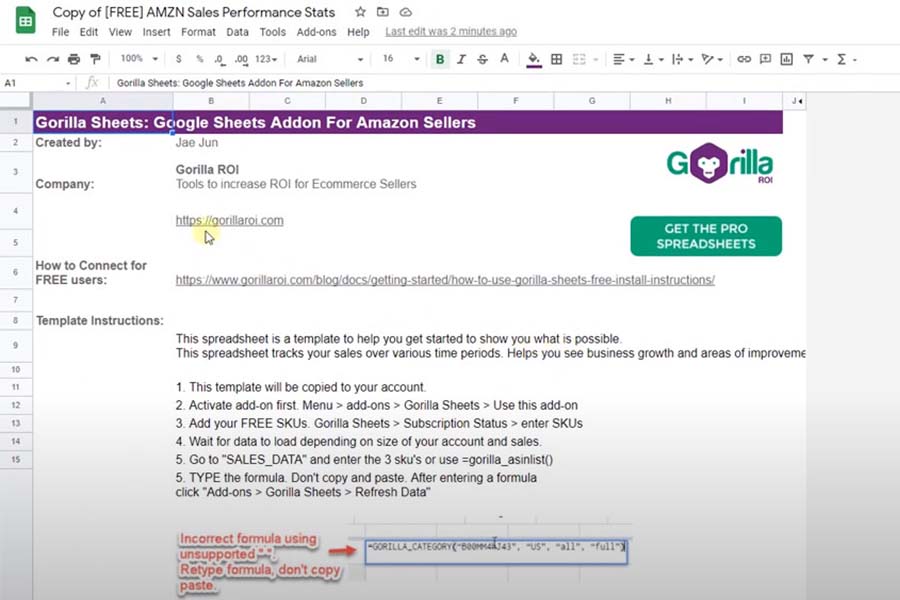Open the Tools menu
The height and width of the screenshot is (600, 900).
click(272, 32)
